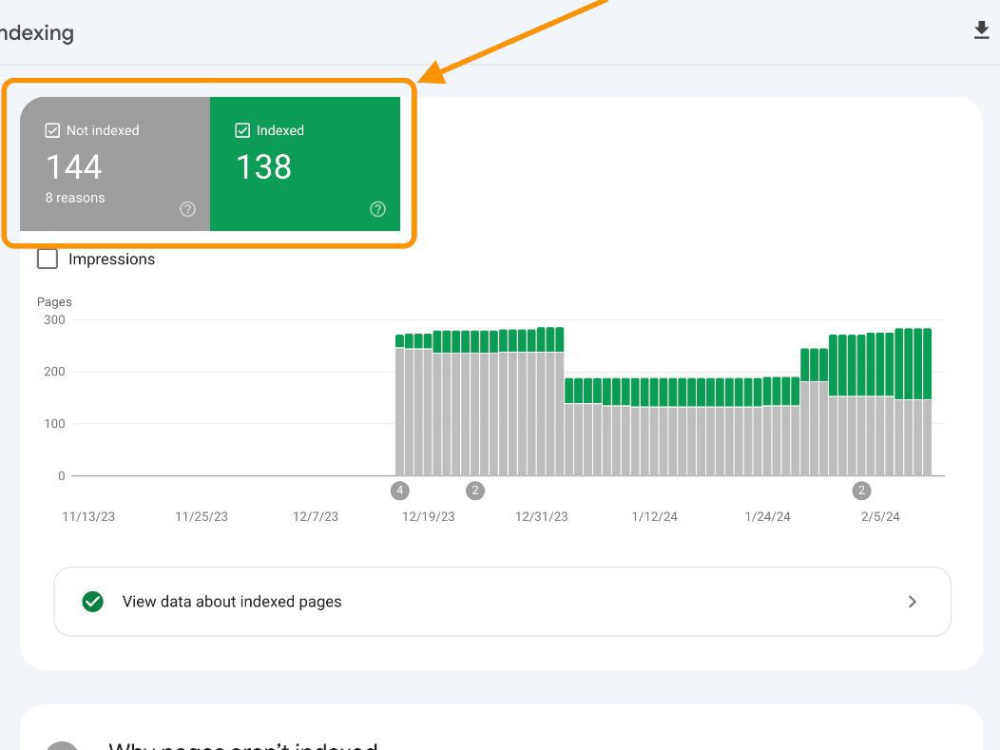Screen dimensions: 1000x750
Task: Click the Pages axis title
Action: tap(54, 302)
